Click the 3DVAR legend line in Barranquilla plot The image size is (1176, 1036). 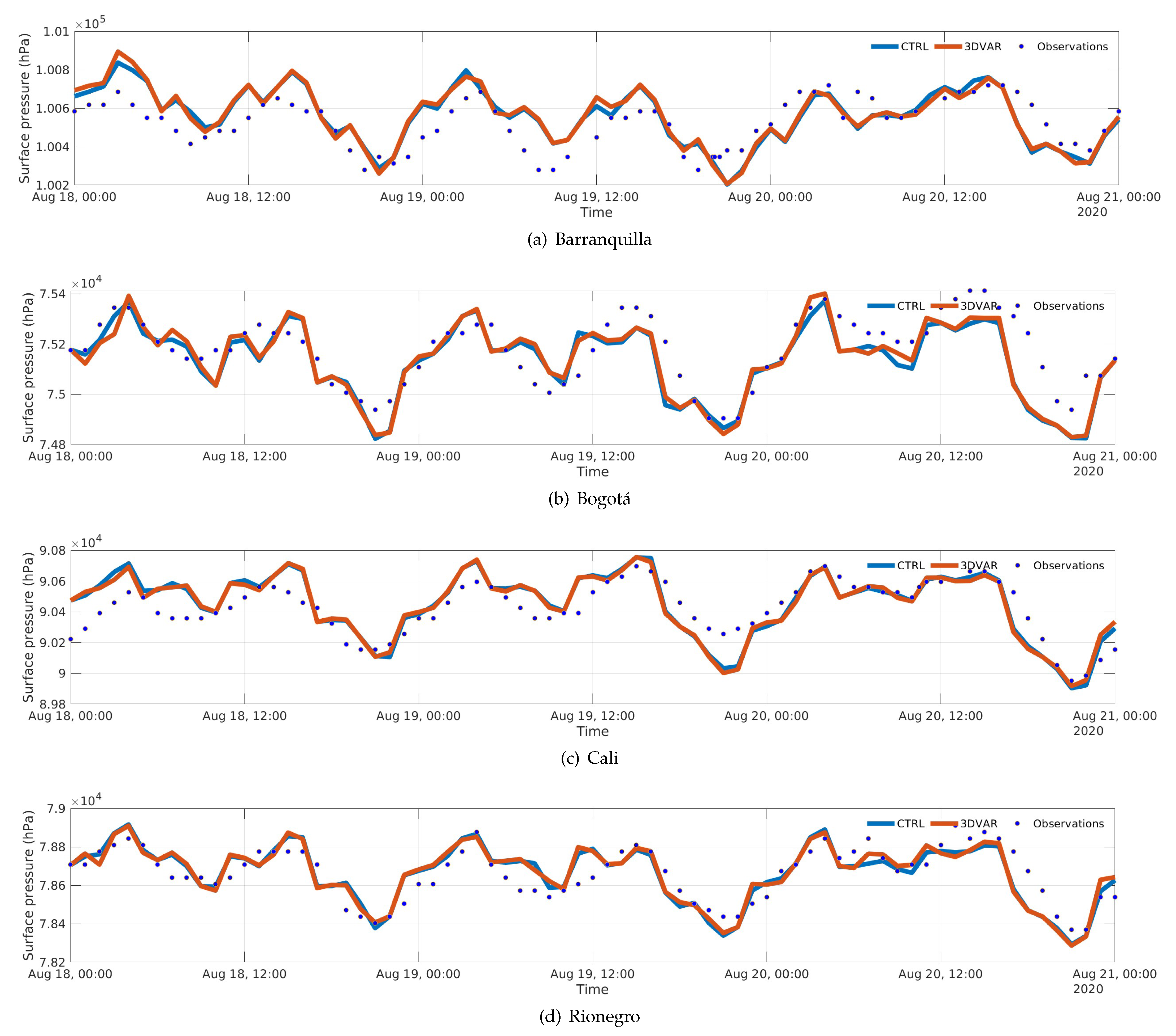[x=948, y=47]
